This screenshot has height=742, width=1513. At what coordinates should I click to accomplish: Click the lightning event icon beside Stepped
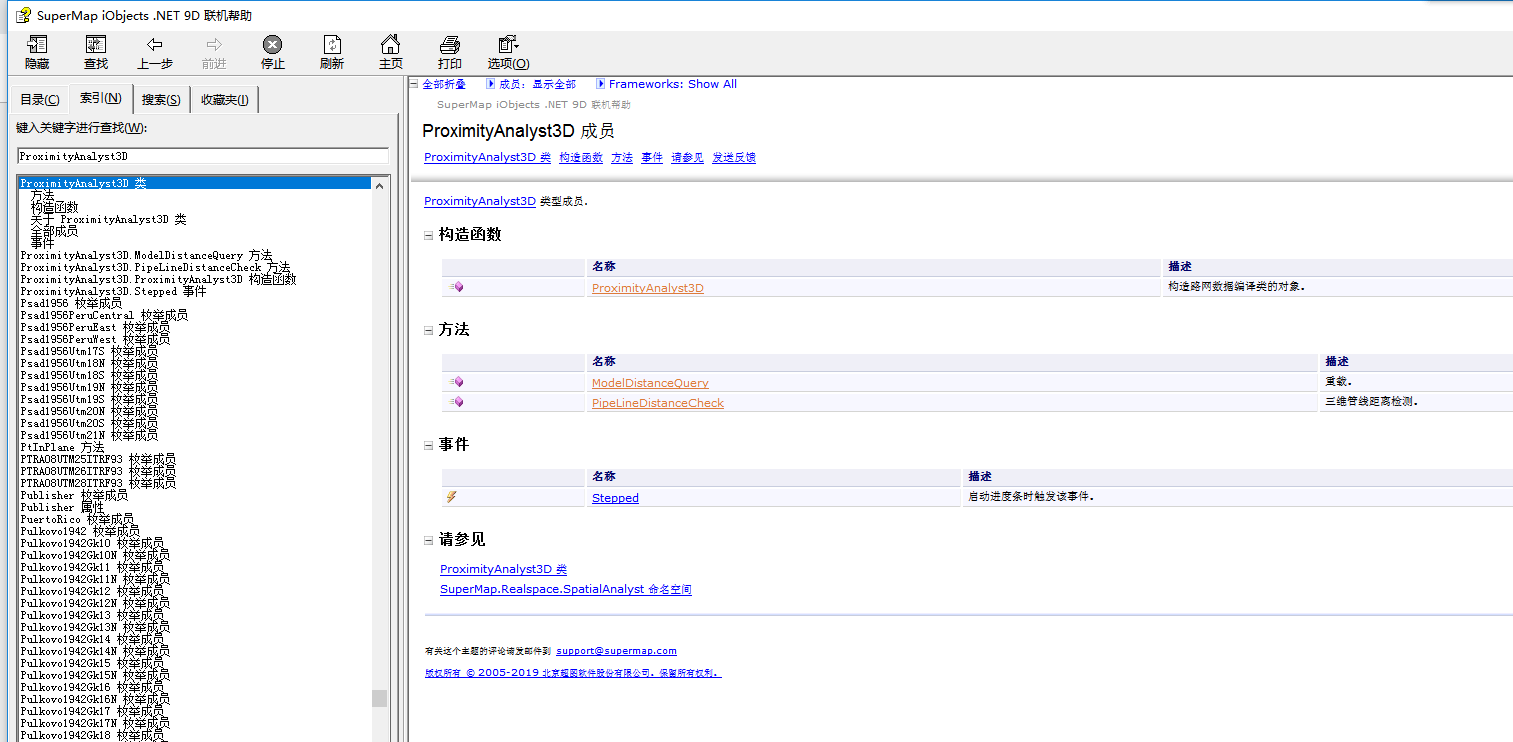(452, 497)
